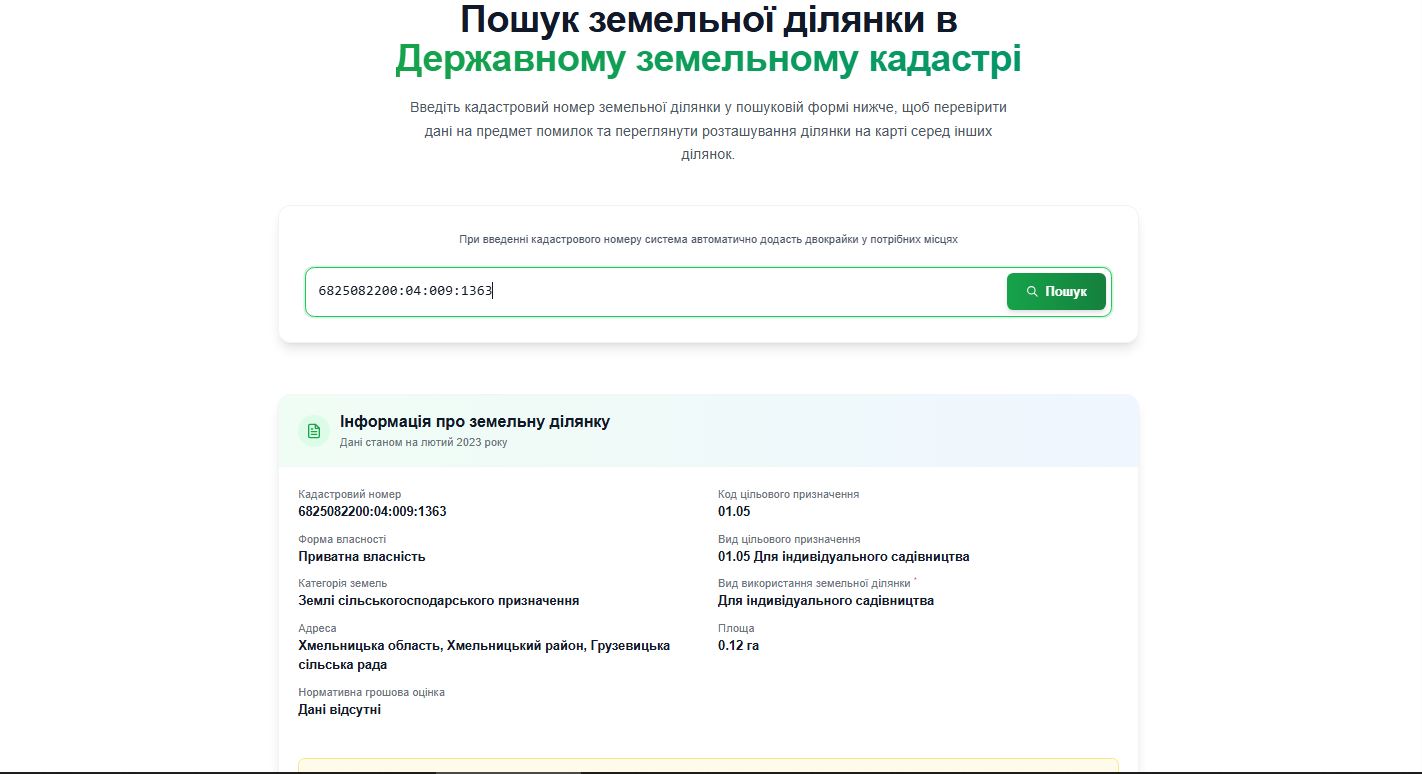Click the 'Пошук земельної ділянки в' heading line

tap(708, 20)
